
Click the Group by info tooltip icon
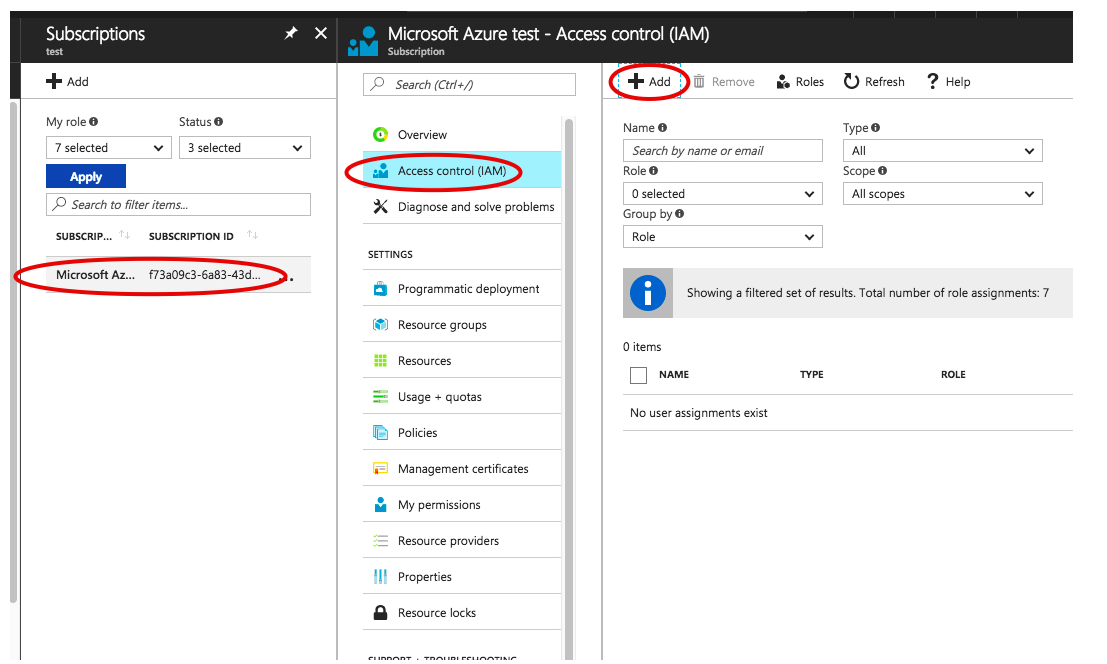(x=679, y=213)
